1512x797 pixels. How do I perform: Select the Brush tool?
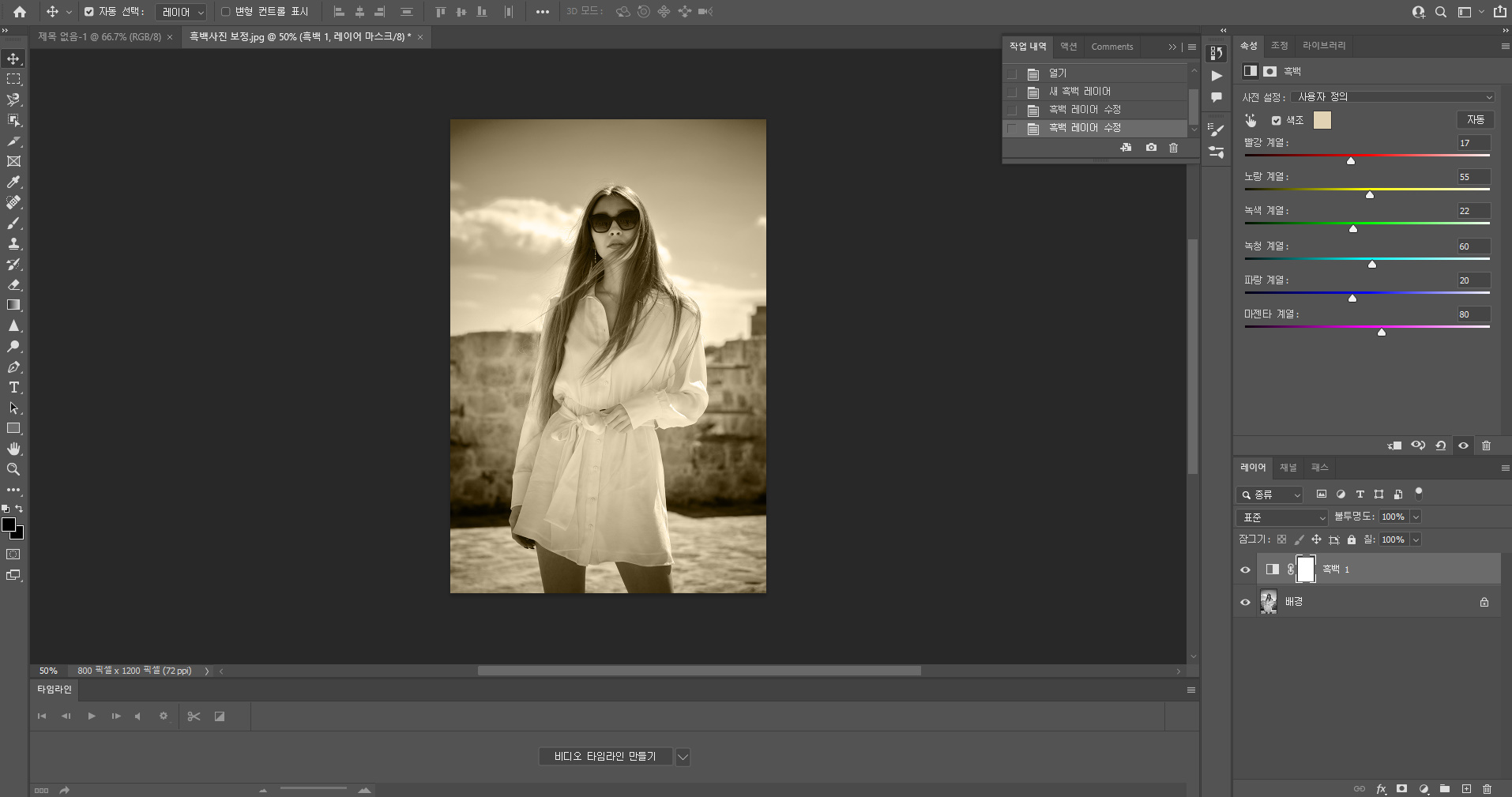pos(13,223)
